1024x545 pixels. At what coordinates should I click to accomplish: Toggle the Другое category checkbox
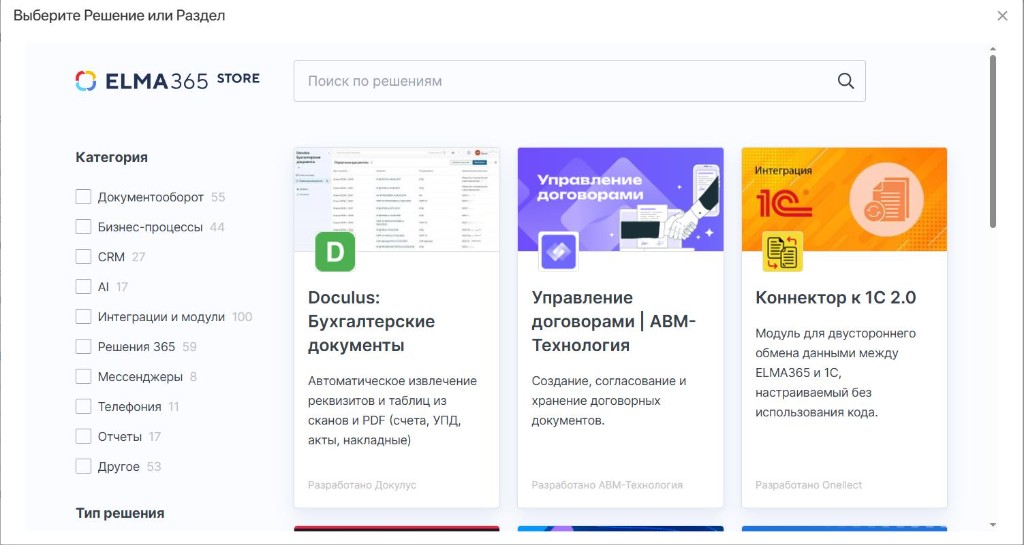pyautogui.click(x=83, y=467)
